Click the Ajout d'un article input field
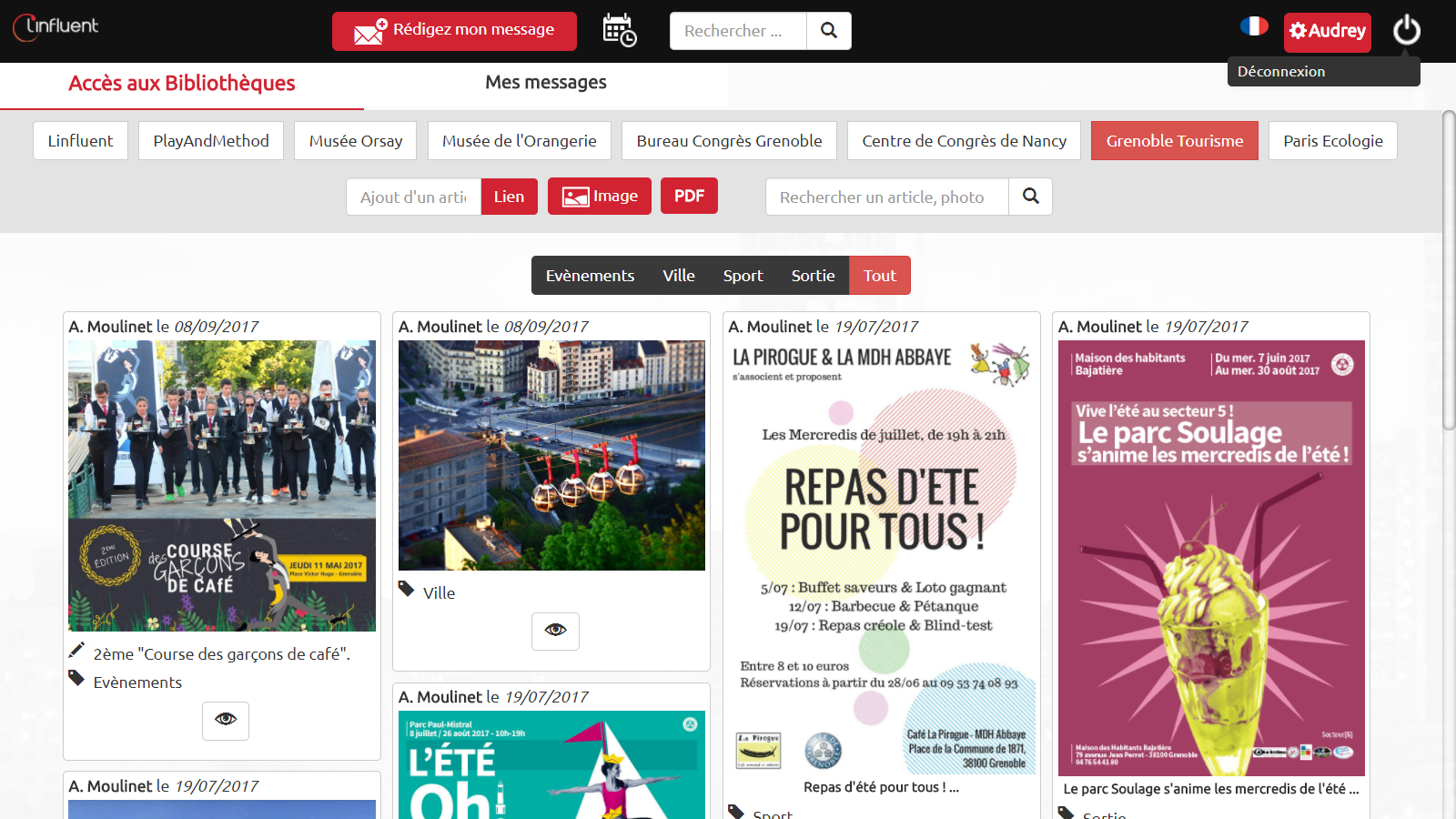Image resolution: width=1456 pixels, height=819 pixels. coord(413,197)
